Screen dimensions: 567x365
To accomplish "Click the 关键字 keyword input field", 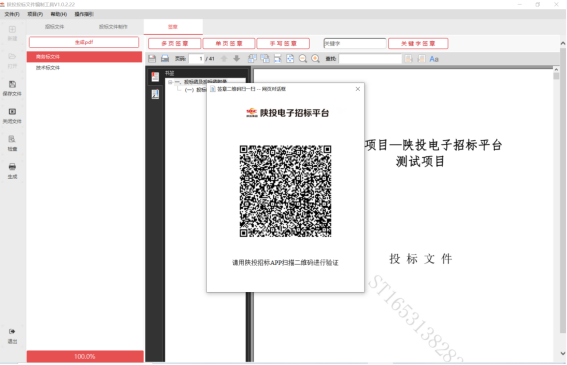I will [x=355, y=43].
